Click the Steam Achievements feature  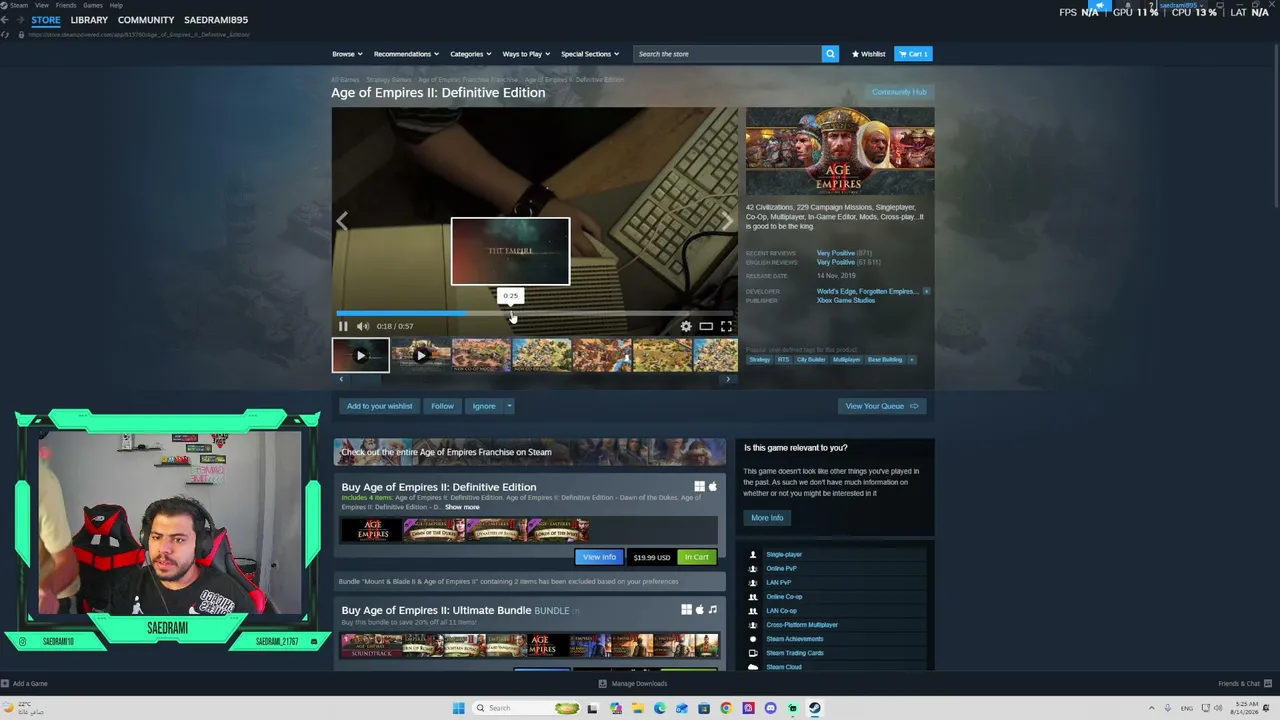tap(795, 639)
